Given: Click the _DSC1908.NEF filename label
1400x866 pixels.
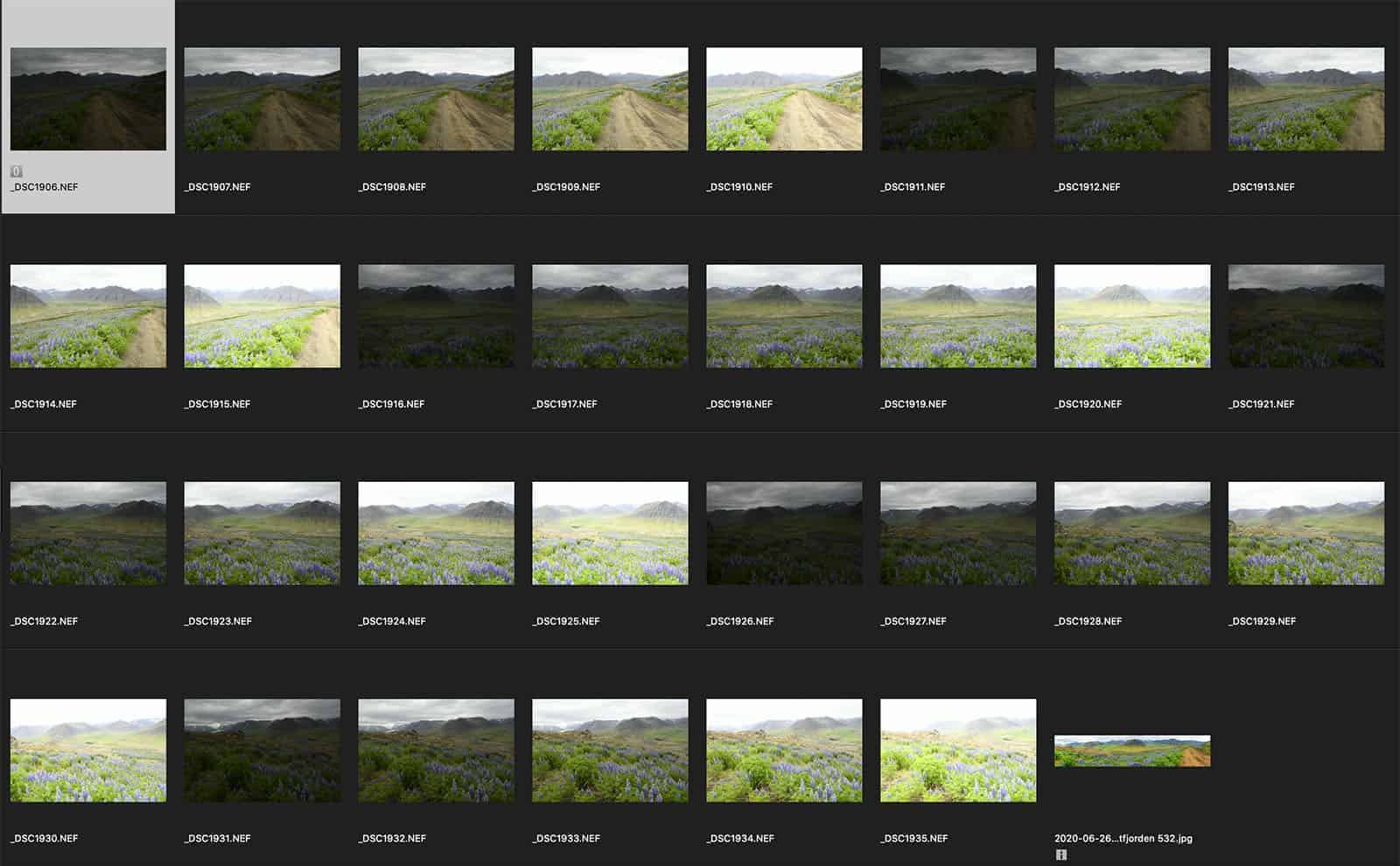Looking at the screenshot, I should (392, 187).
